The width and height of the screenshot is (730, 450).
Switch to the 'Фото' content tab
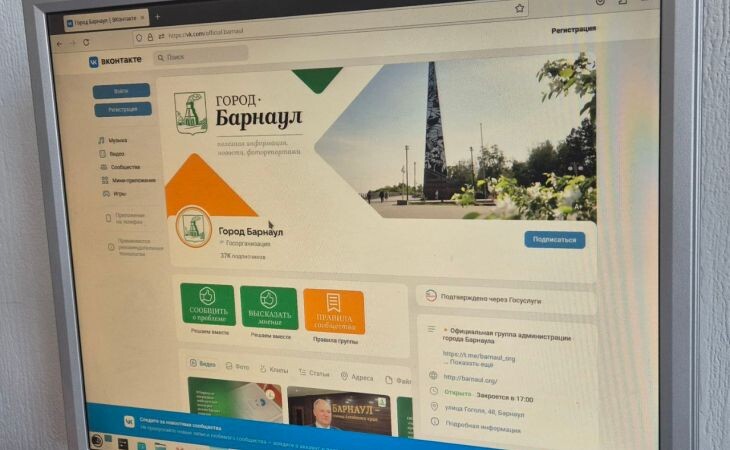click(x=237, y=367)
